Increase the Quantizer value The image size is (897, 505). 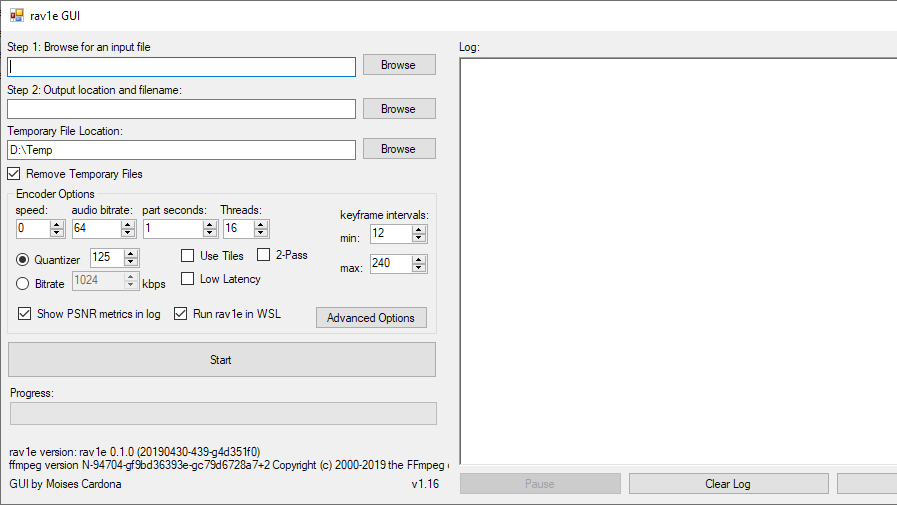131,253
